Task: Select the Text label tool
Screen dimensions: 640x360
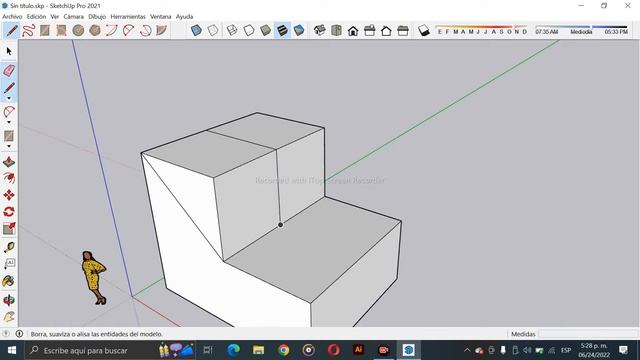Action: 9,264
